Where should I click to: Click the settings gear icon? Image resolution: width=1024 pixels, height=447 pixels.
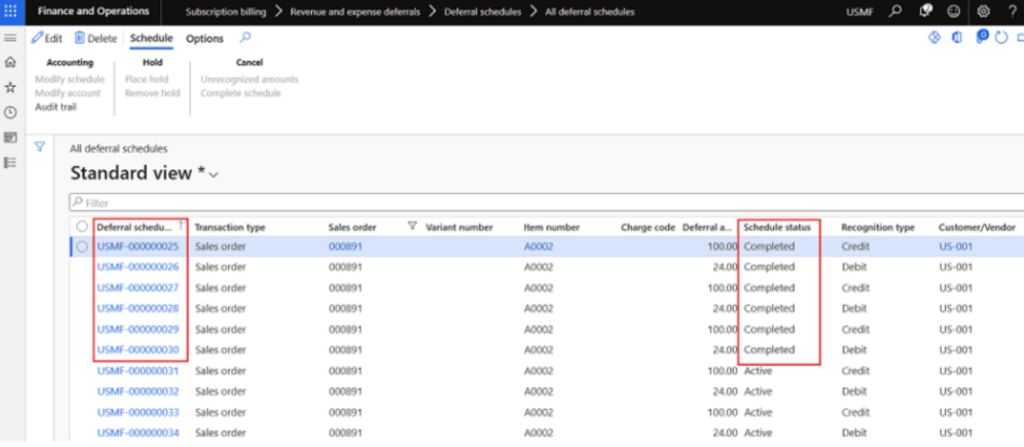(x=983, y=12)
